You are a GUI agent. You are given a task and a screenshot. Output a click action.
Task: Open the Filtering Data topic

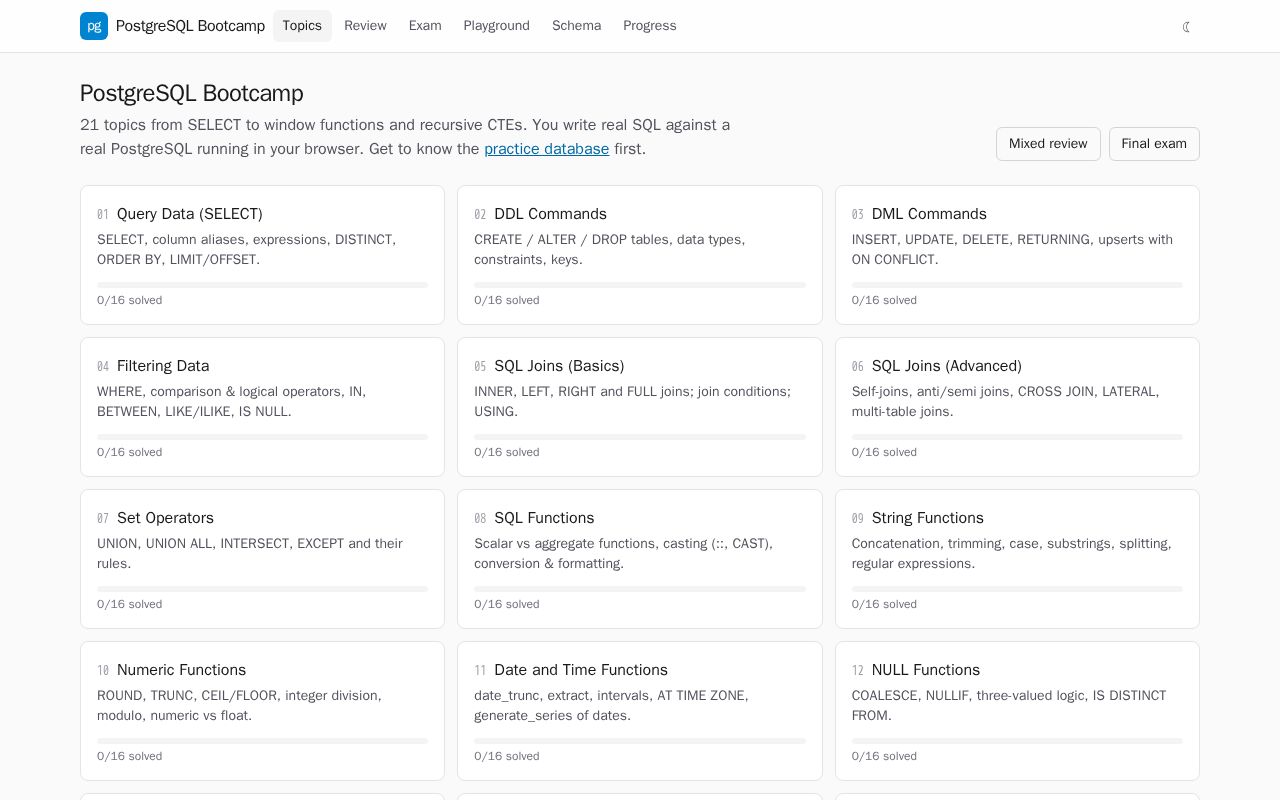262,407
